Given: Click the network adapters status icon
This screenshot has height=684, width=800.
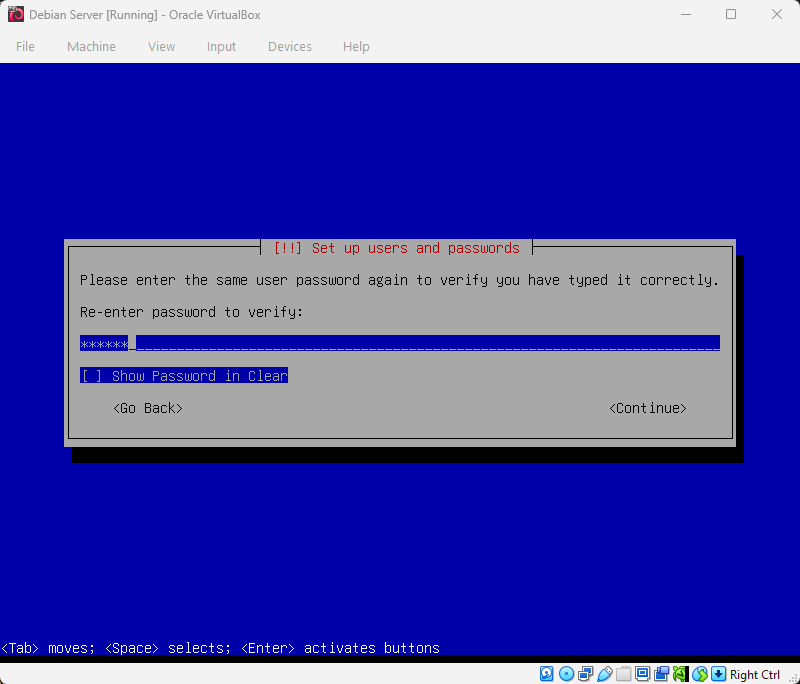Looking at the screenshot, I should (x=586, y=674).
